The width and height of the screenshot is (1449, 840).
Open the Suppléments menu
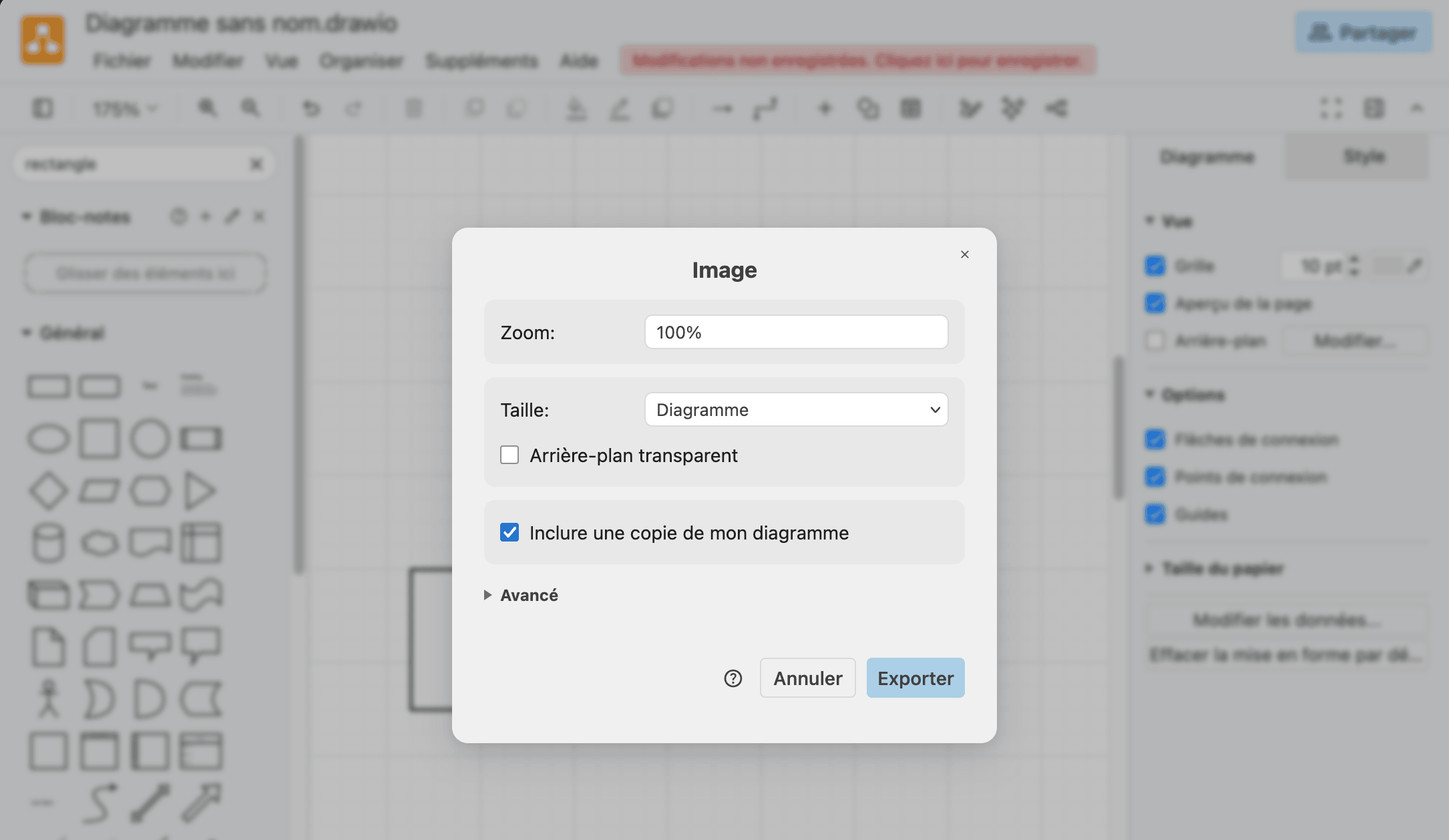tap(481, 61)
